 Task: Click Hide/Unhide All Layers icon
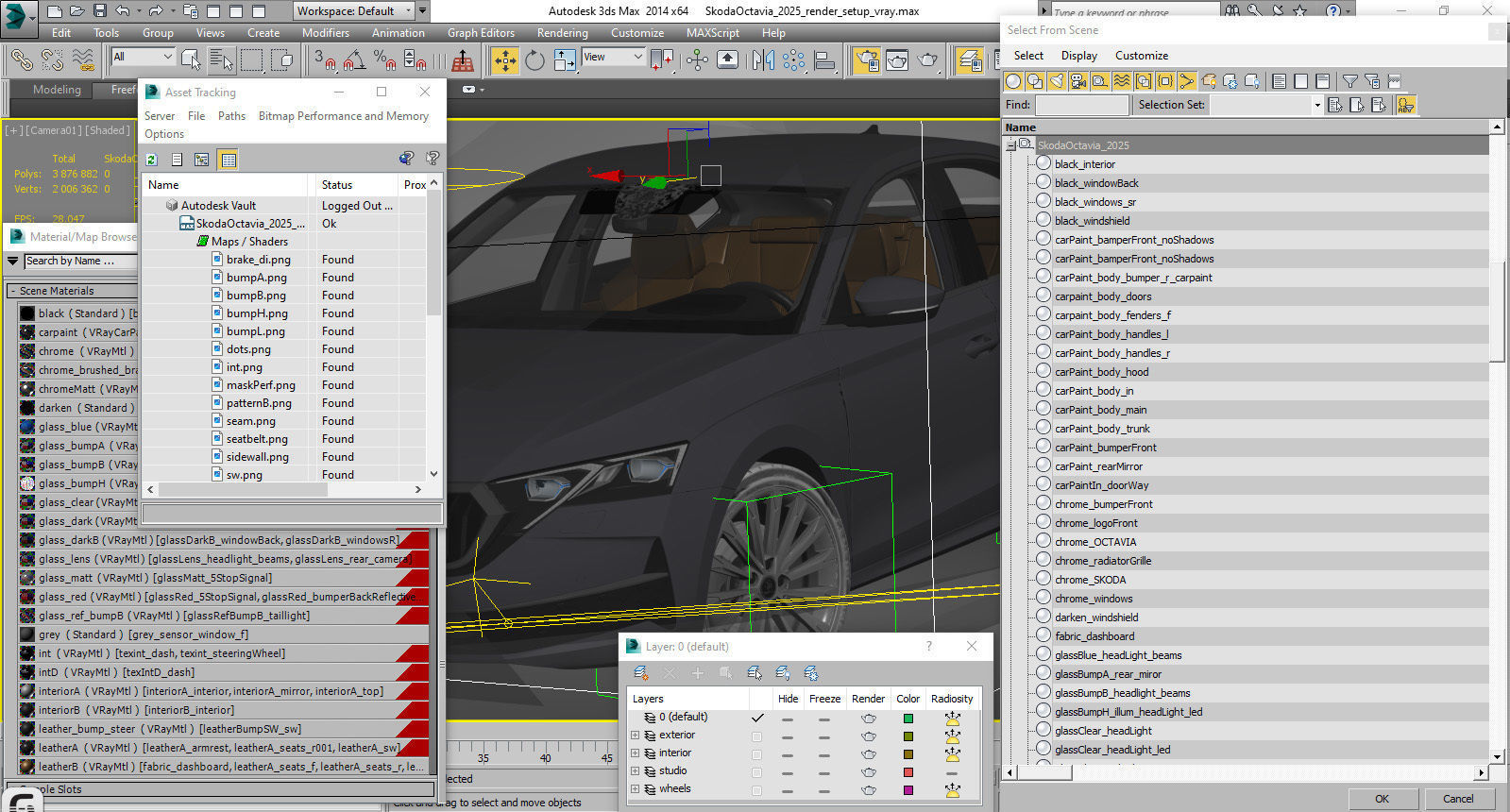pyautogui.click(x=782, y=673)
